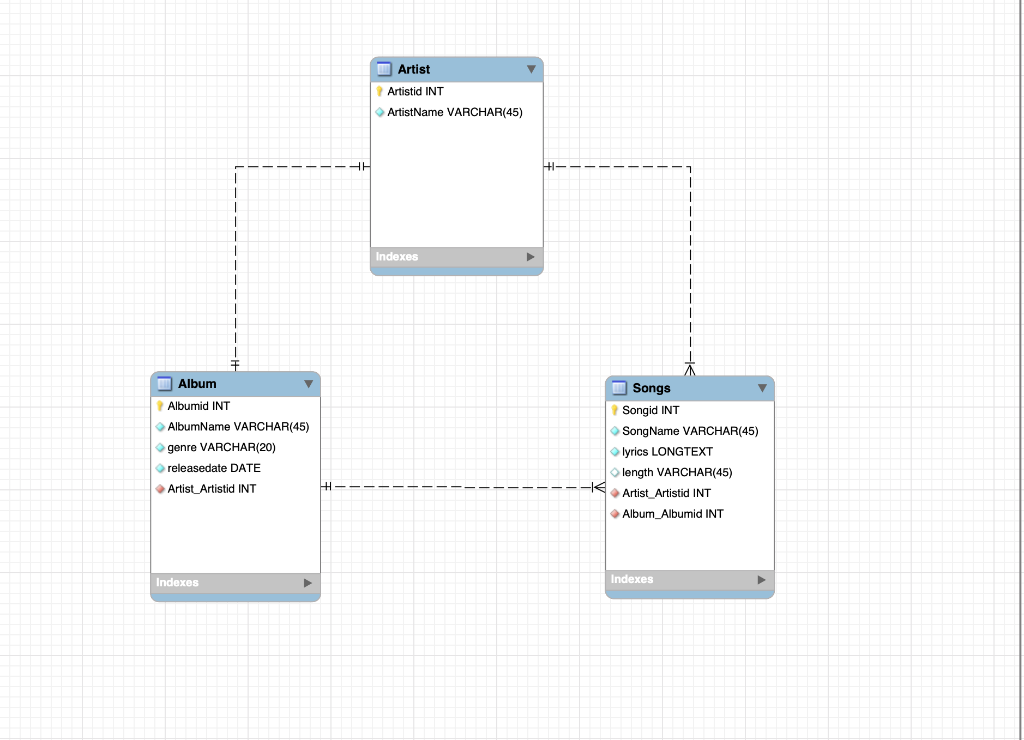Image resolution: width=1024 pixels, height=740 pixels.
Task: Click the key icon next to Songid
Action: pyautogui.click(x=613, y=410)
